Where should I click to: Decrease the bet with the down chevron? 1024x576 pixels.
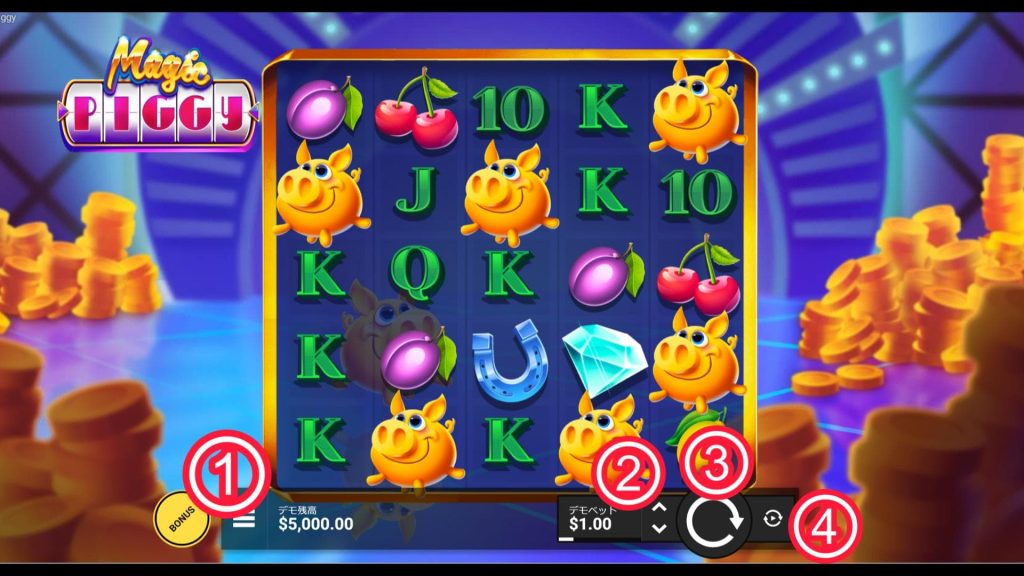pyautogui.click(x=660, y=528)
